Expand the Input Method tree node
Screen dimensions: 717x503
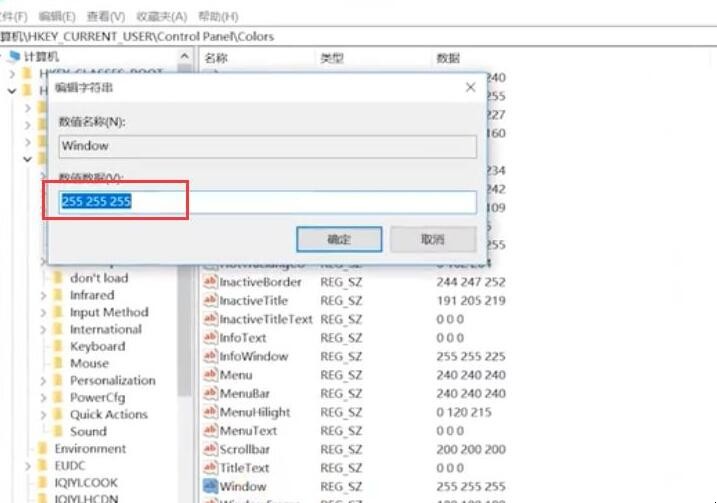(x=43, y=313)
